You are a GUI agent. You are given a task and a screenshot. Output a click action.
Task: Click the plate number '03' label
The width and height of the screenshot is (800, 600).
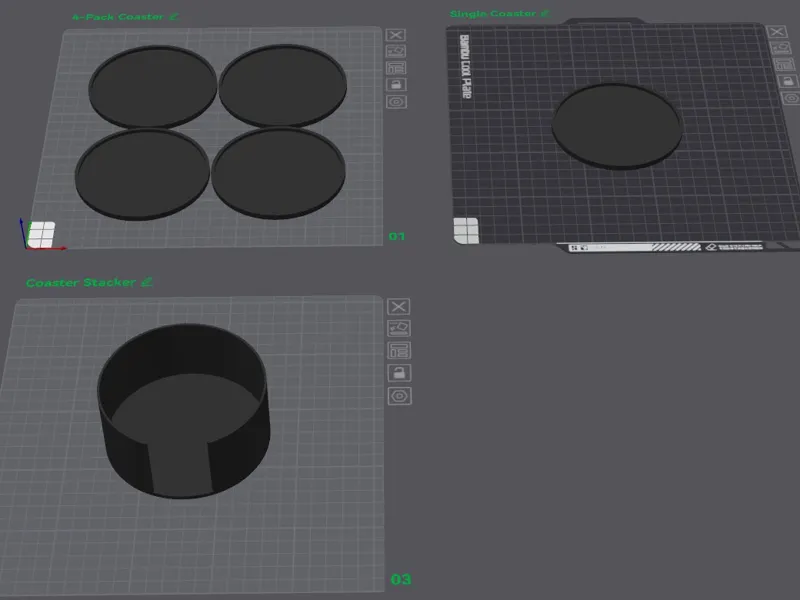pyautogui.click(x=401, y=579)
